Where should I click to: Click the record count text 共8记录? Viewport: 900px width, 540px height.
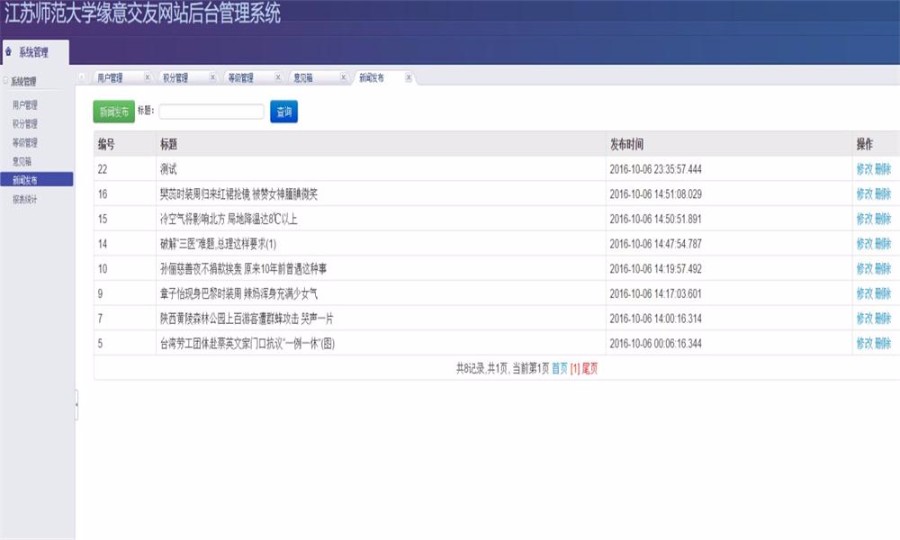point(470,368)
